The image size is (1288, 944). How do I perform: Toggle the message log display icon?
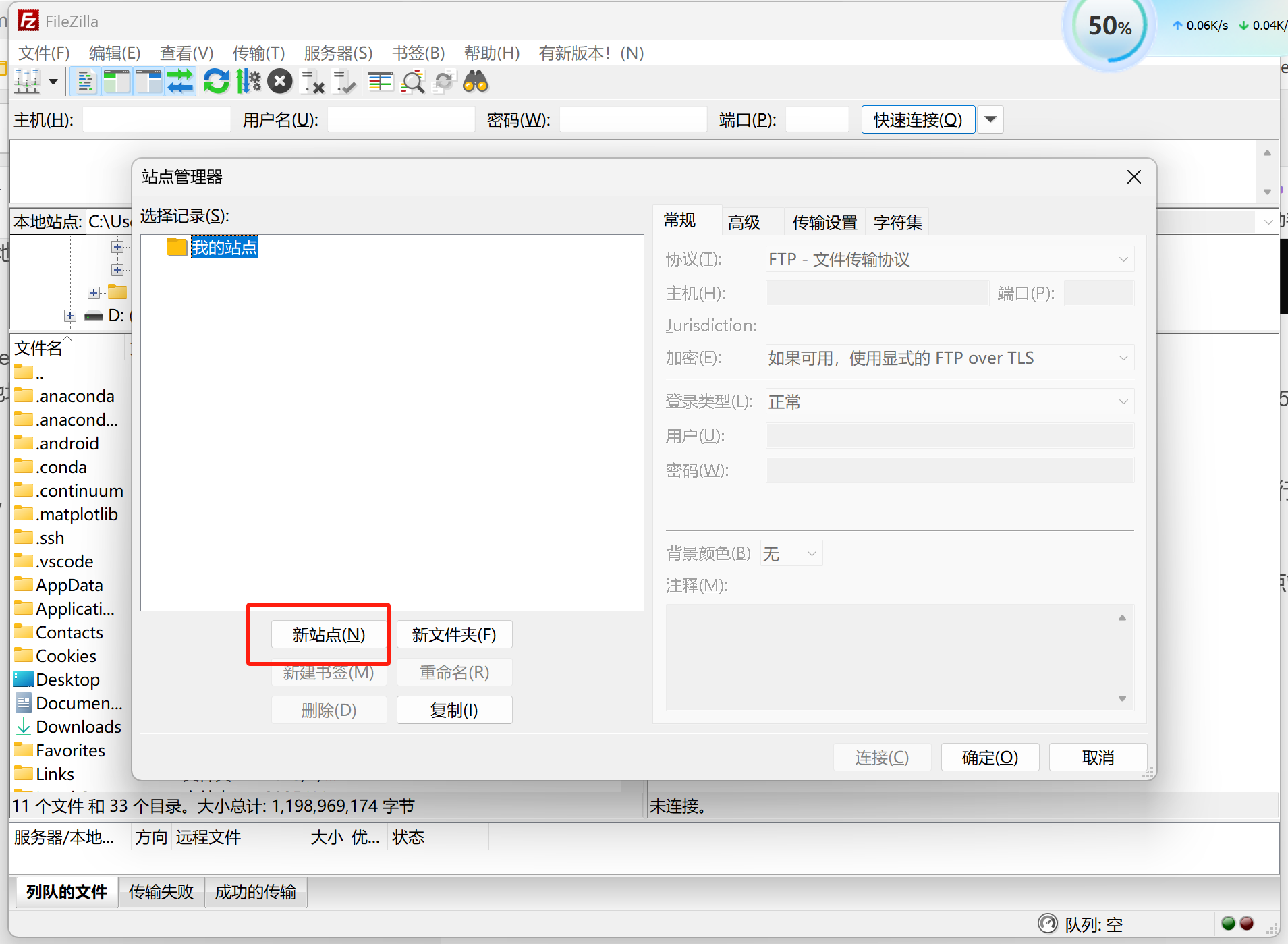[86, 82]
